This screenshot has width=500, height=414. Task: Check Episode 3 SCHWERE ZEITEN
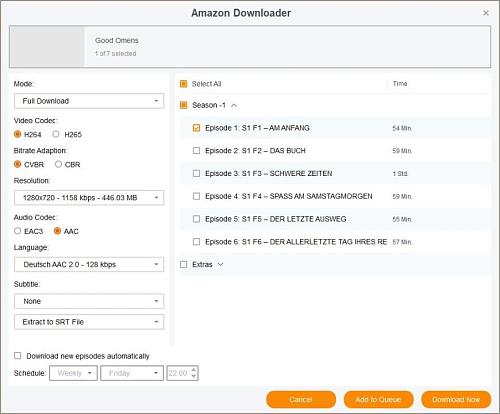(x=196, y=173)
